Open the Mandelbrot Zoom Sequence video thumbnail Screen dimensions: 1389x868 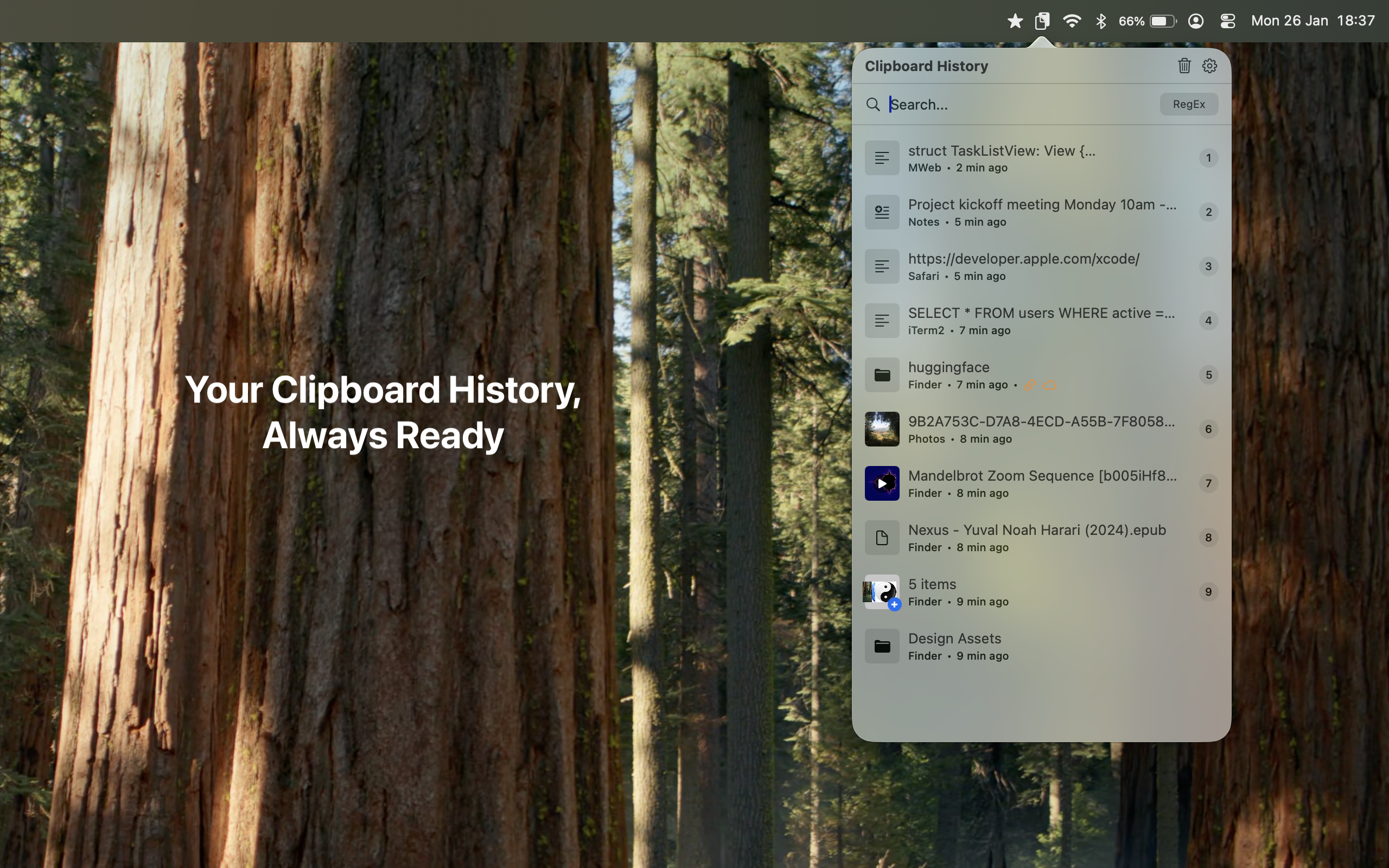click(x=882, y=483)
